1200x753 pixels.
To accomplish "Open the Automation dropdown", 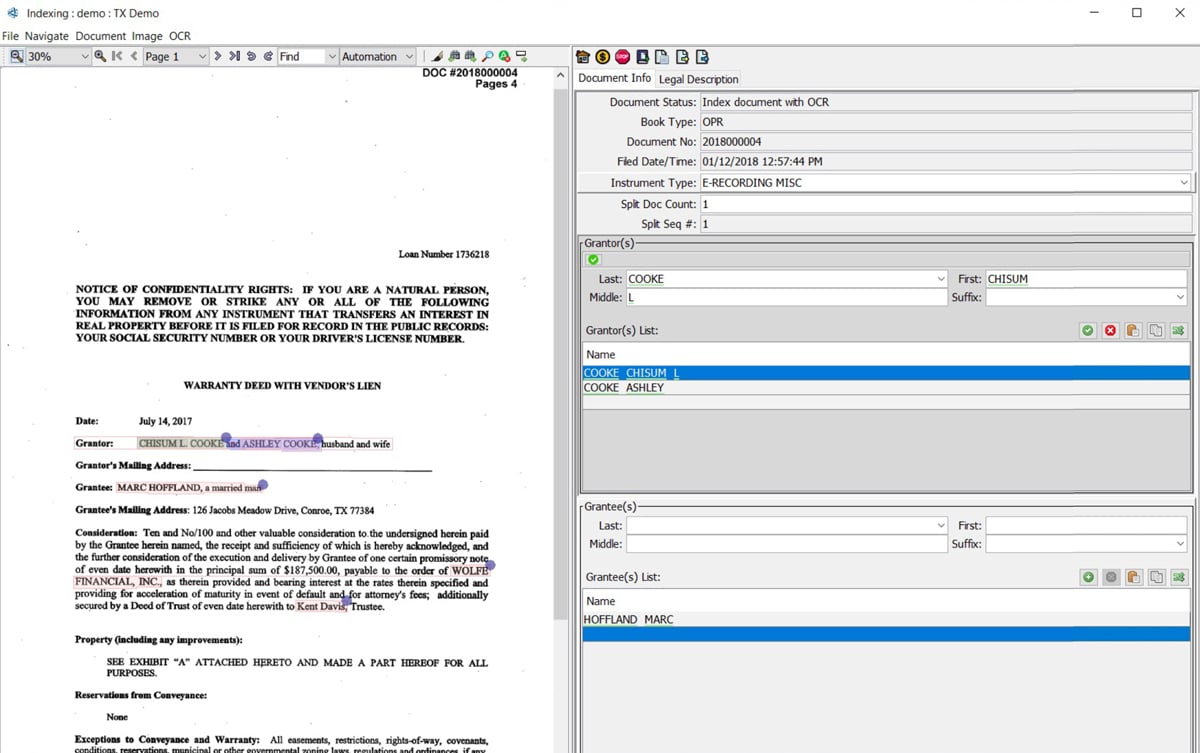I will pos(409,57).
